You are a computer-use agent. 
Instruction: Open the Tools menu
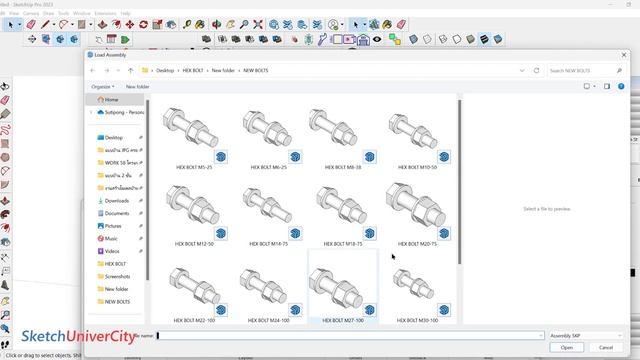pos(64,13)
